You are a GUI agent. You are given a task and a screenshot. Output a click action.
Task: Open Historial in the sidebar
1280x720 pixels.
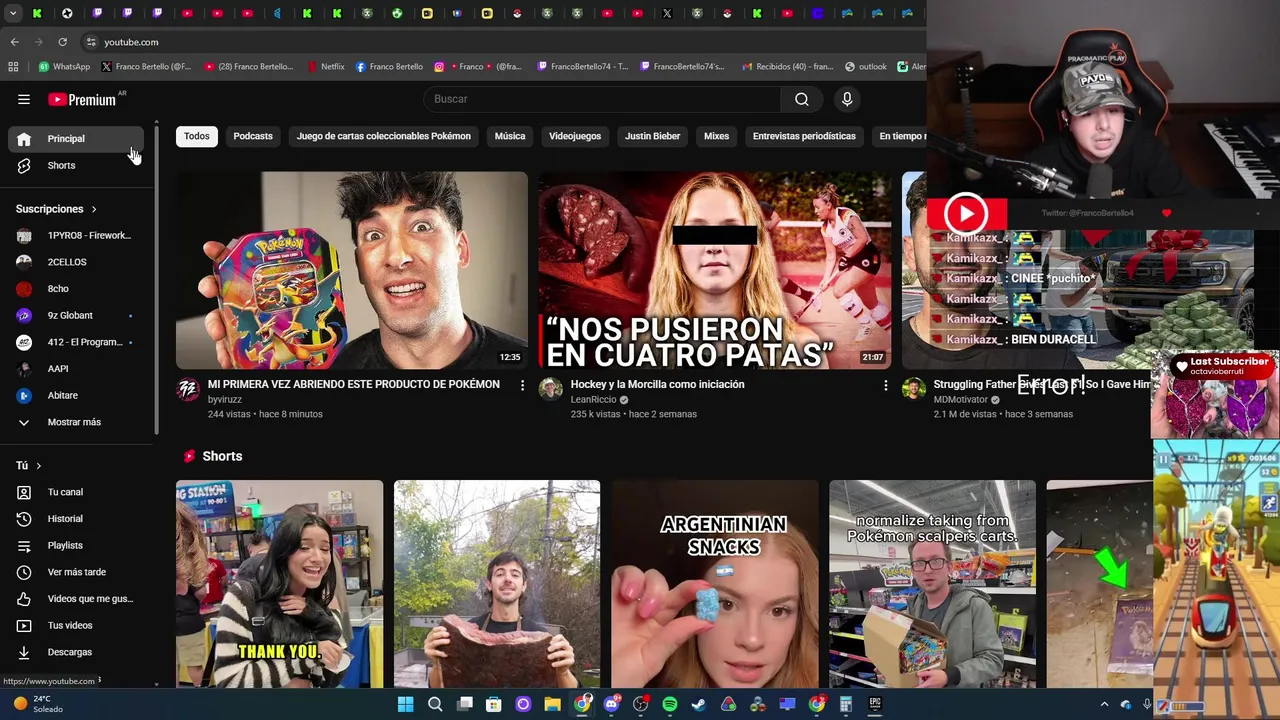76,519
